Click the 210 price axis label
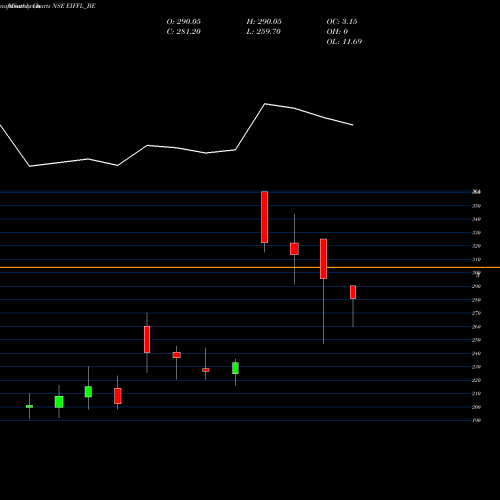The height and width of the screenshot is (500, 500). tap(476, 394)
